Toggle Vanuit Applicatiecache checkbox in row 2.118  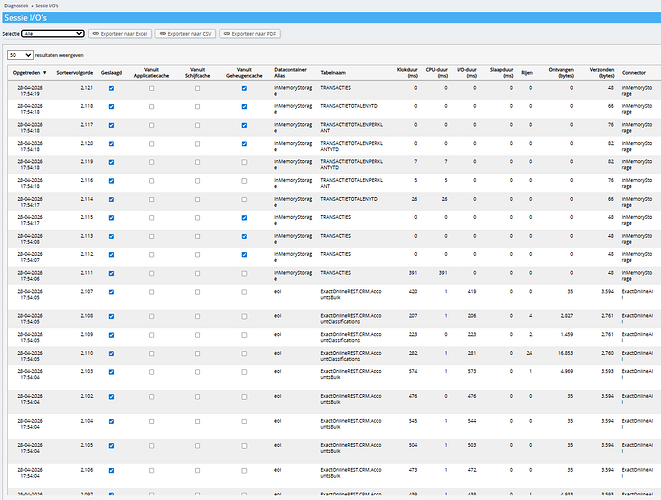(x=151, y=107)
